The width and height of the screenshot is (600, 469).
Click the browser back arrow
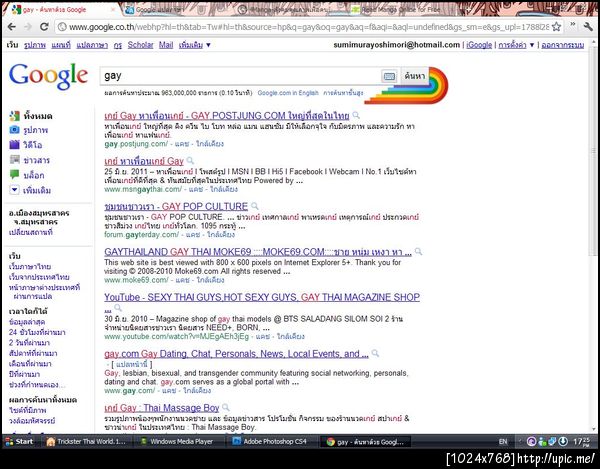(x=11, y=27)
